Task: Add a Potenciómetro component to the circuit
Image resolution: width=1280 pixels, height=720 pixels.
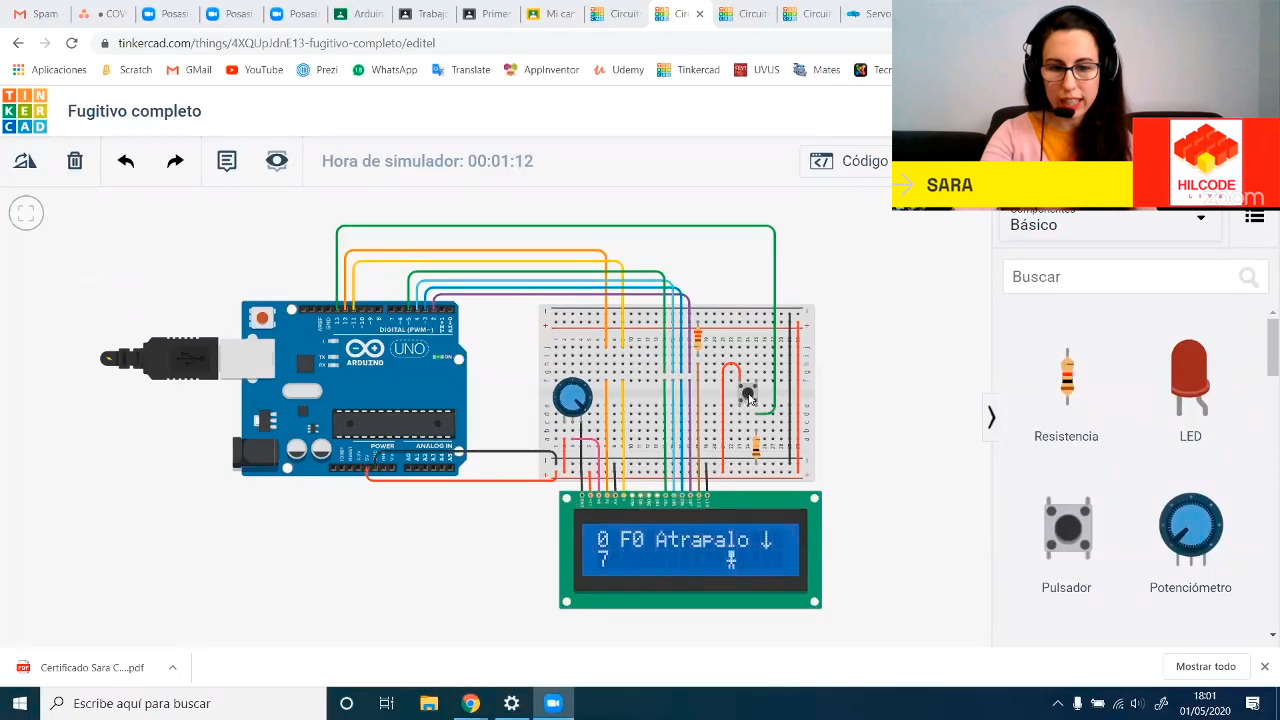Action: pos(1190,528)
